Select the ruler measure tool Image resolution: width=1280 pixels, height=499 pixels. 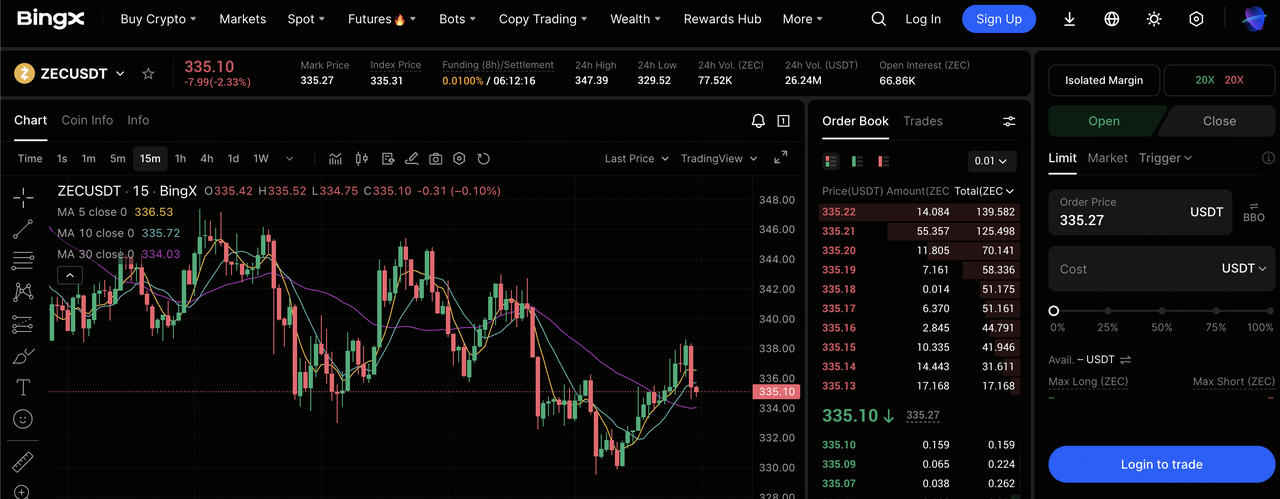tap(22, 462)
